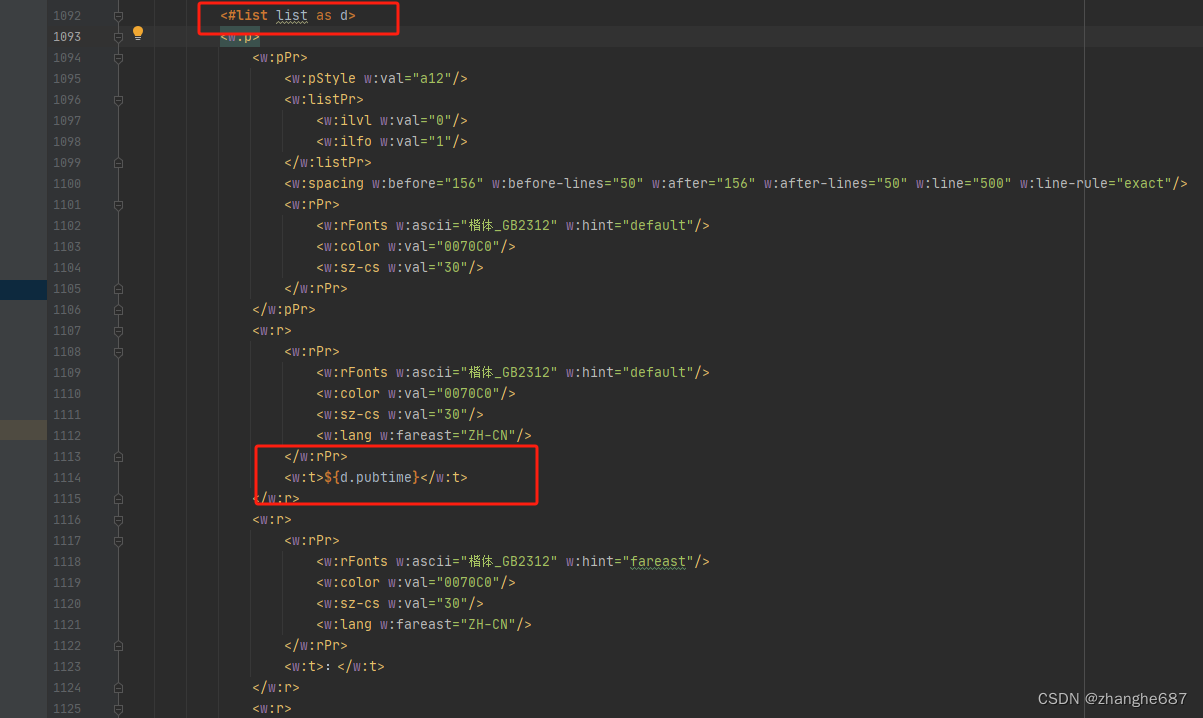Click line number 1109 in the gutter
The height and width of the screenshot is (718, 1203).
[67, 373]
